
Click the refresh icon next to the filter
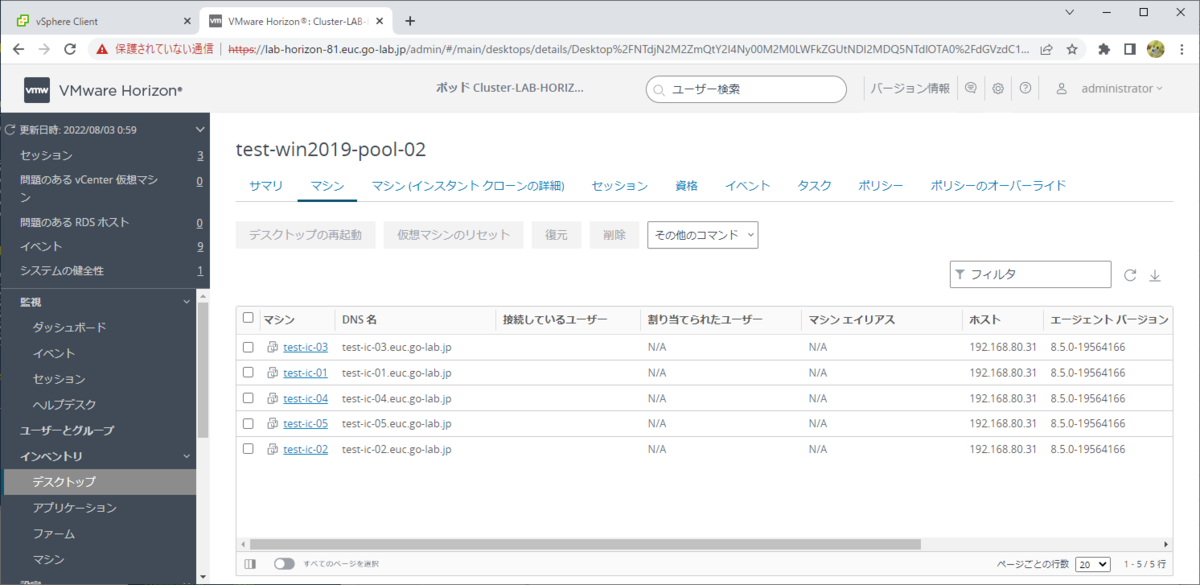coord(1130,275)
